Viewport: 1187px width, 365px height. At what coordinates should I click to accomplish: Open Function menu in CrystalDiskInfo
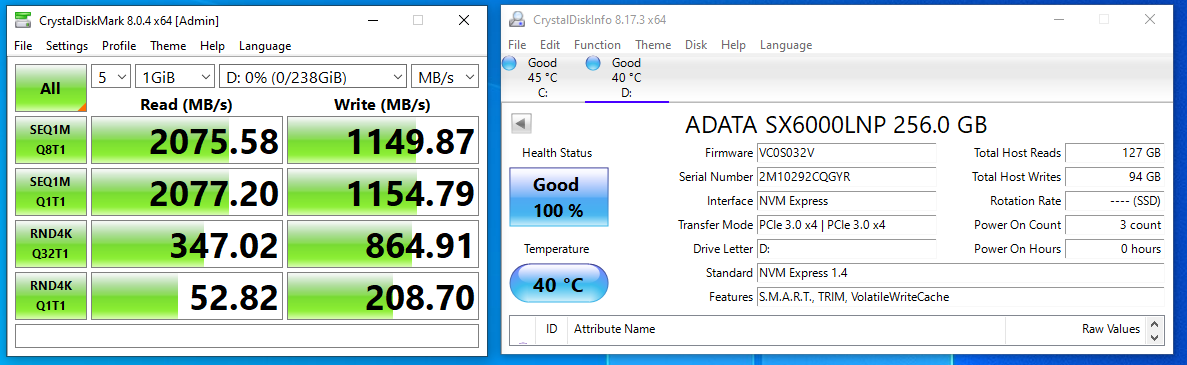(597, 45)
